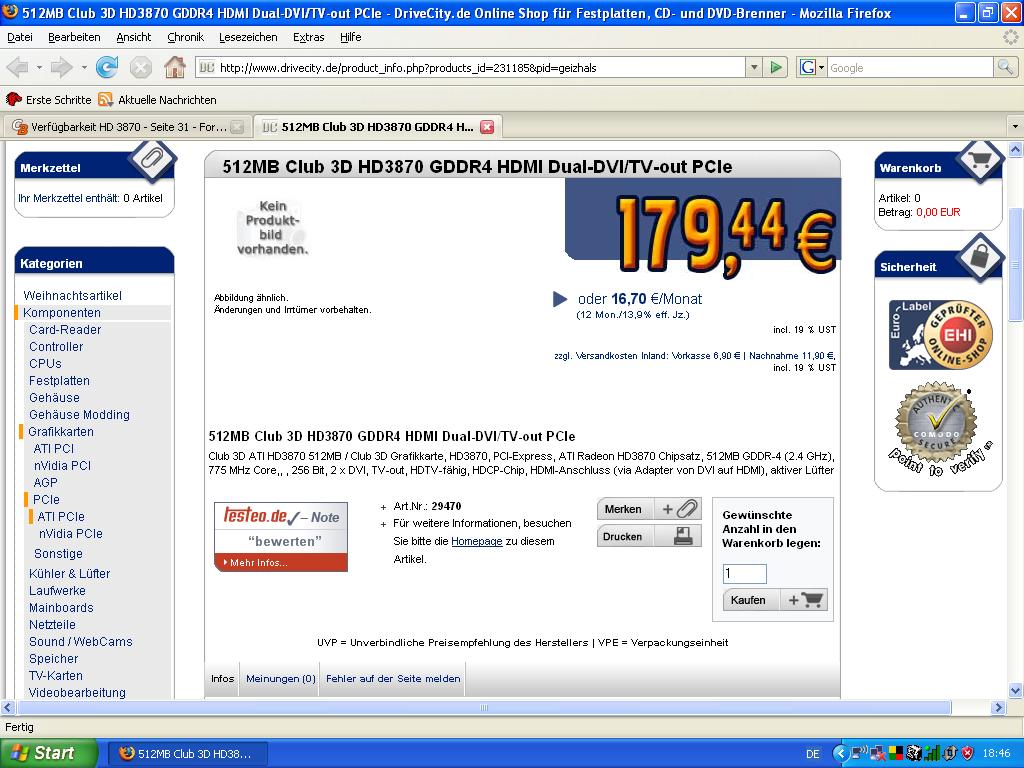Click the Forward navigation arrow
The image size is (1024, 768).
click(x=62, y=67)
